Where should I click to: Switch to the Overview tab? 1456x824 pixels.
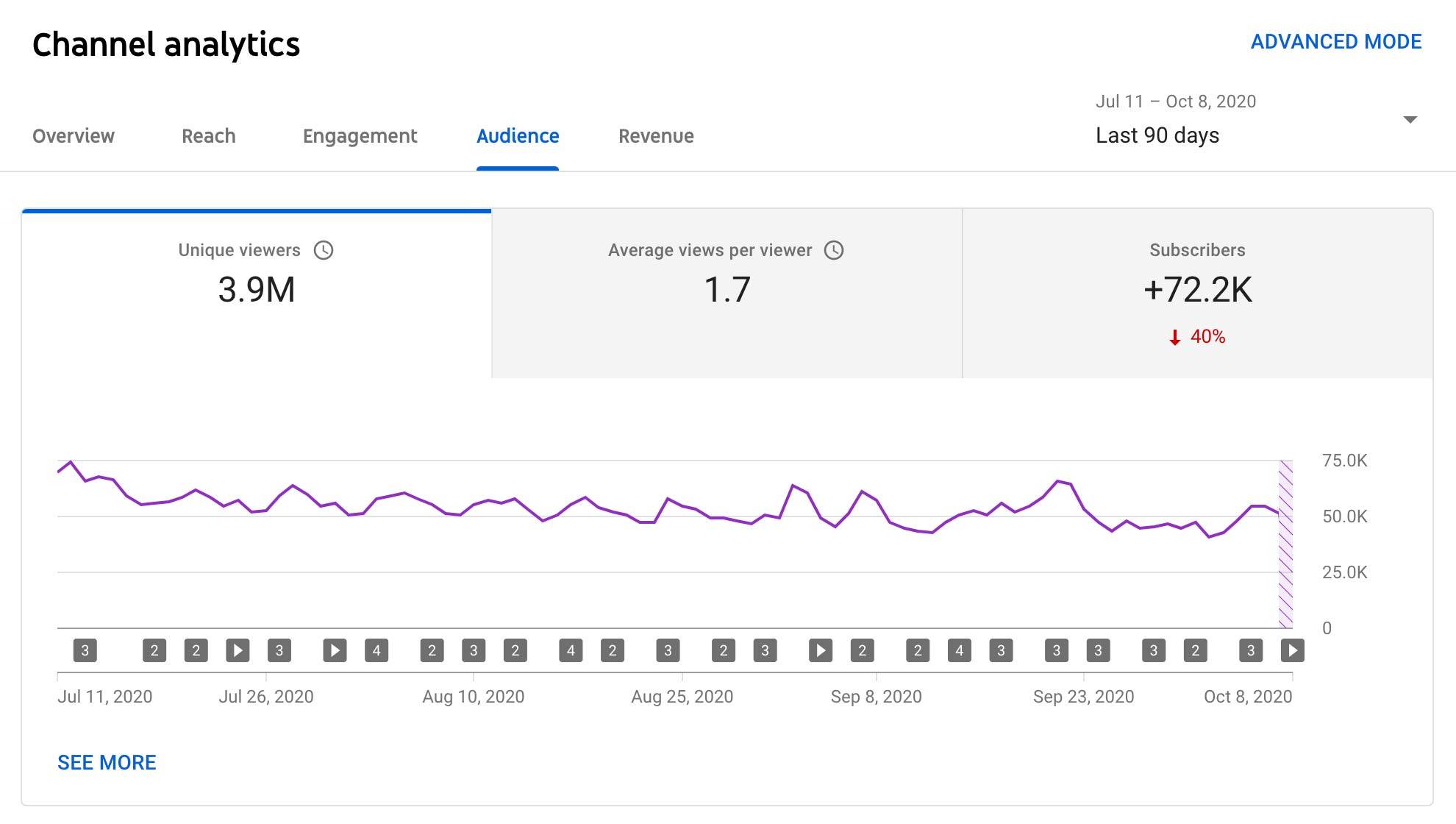(x=74, y=136)
